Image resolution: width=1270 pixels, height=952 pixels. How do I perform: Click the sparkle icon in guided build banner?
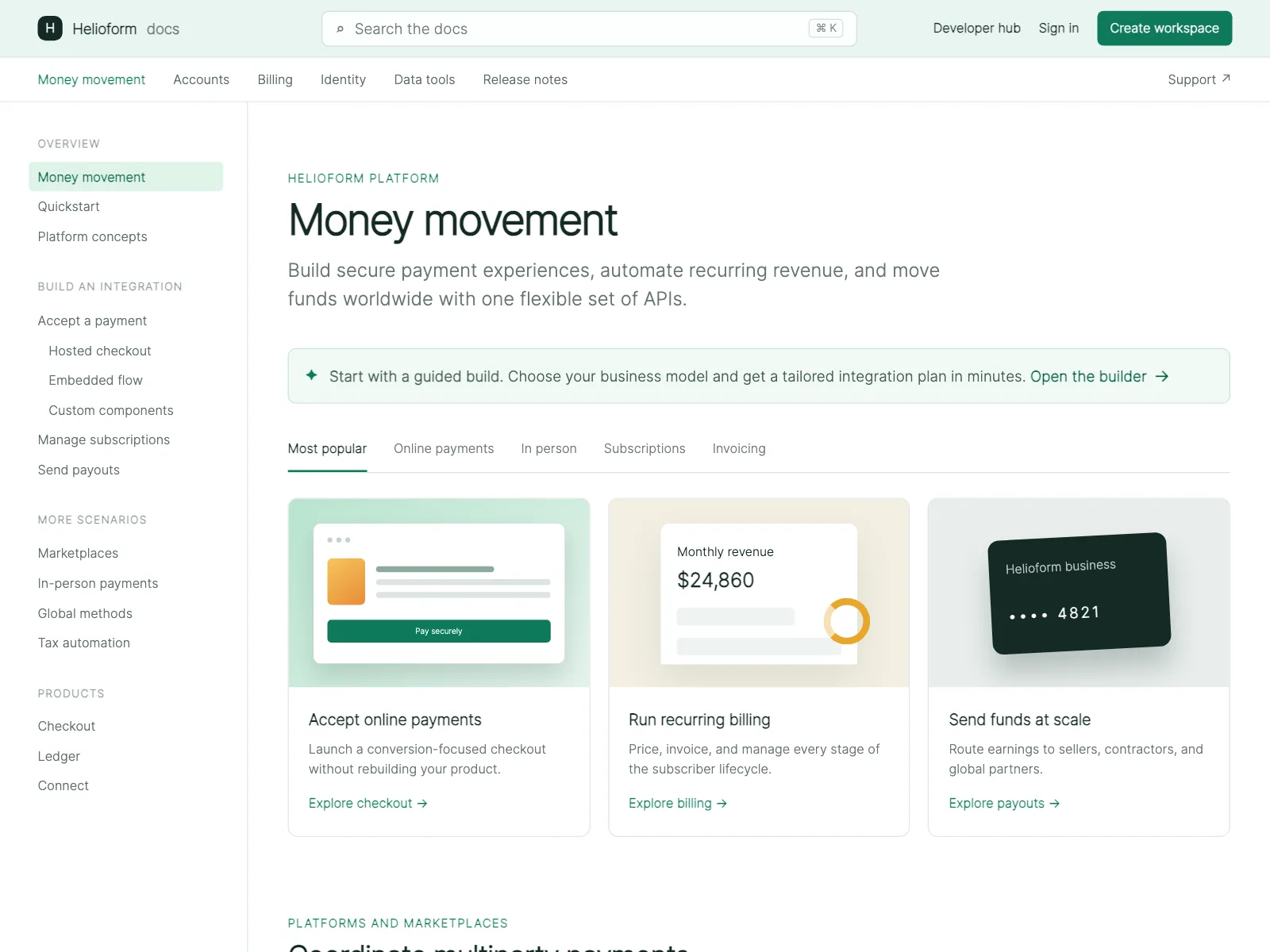click(x=312, y=375)
